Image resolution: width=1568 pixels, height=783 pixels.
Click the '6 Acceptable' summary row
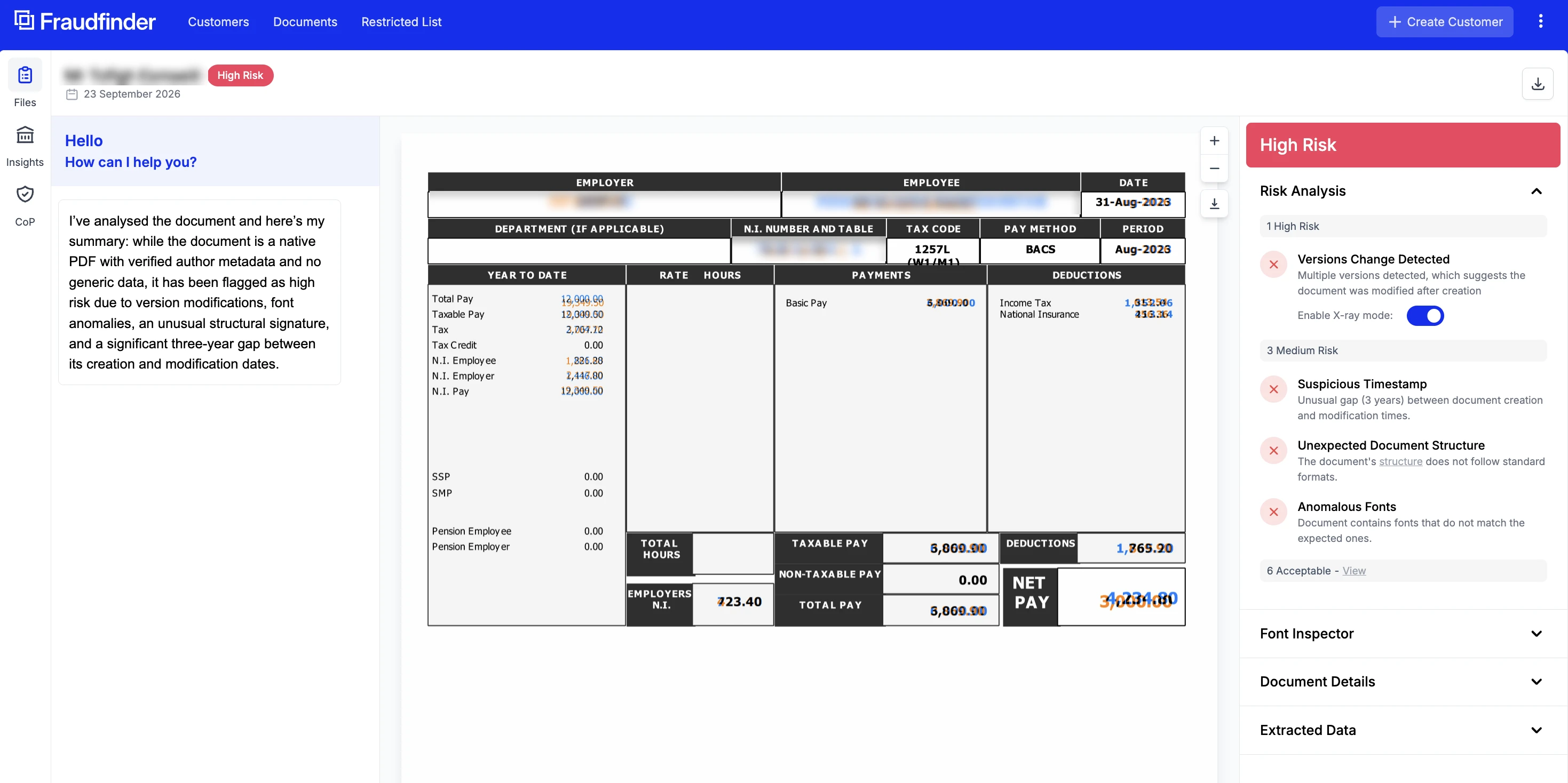(1403, 571)
